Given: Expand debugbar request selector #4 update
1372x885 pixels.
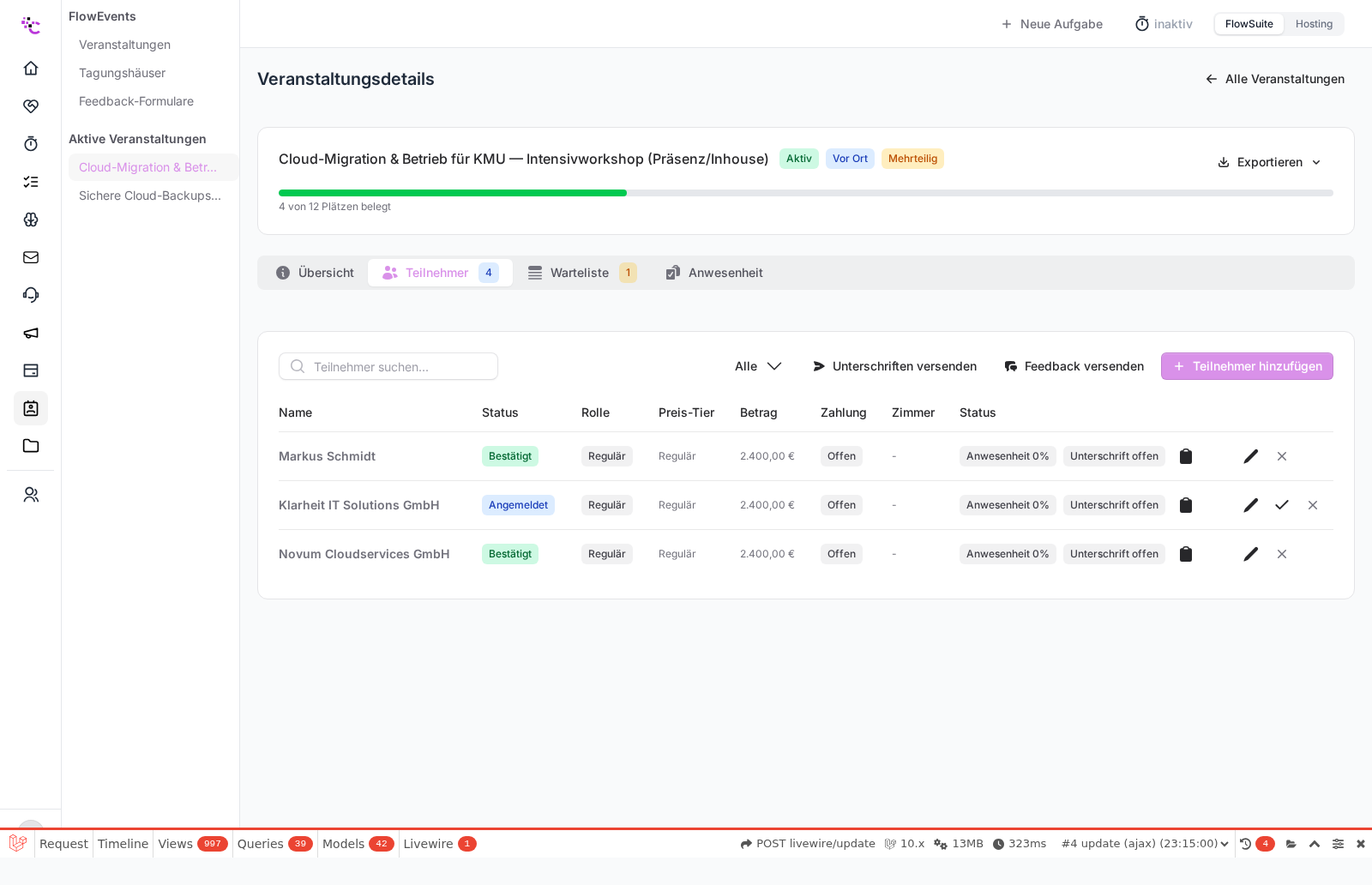Looking at the screenshot, I should [x=1145, y=844].
